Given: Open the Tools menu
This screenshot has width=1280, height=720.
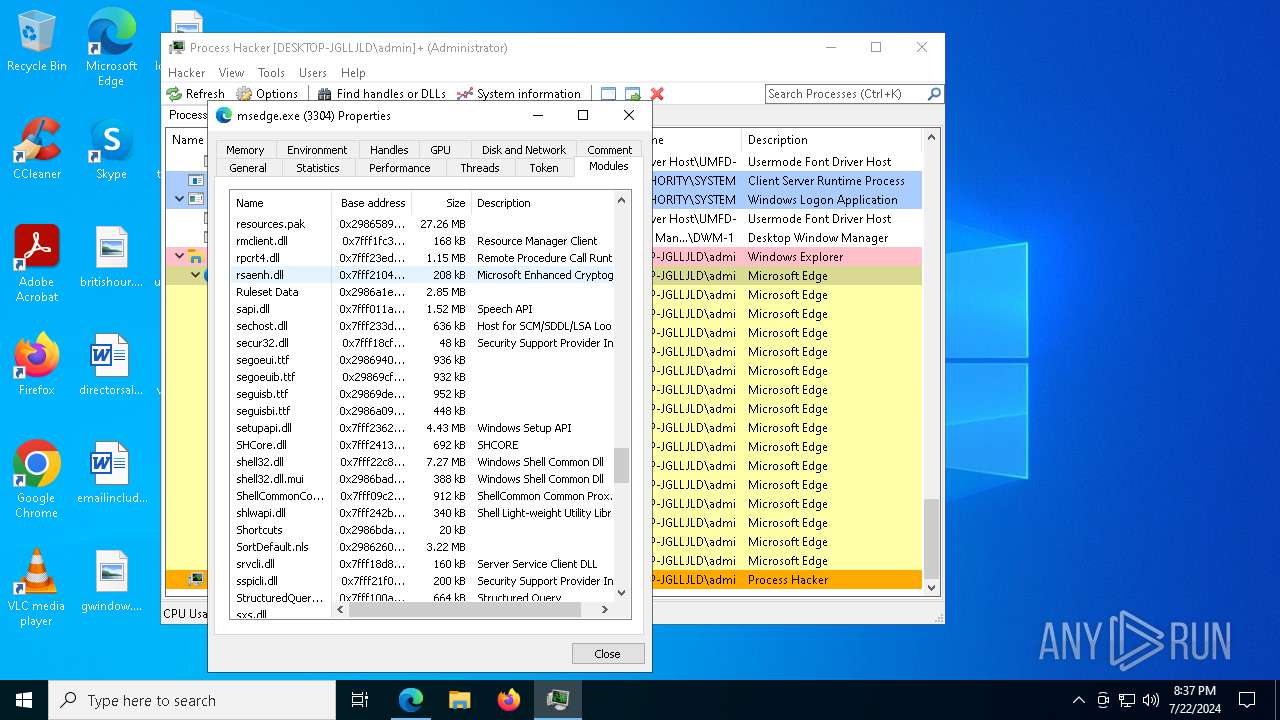Looking at the screenshot, I should (271, 73).
